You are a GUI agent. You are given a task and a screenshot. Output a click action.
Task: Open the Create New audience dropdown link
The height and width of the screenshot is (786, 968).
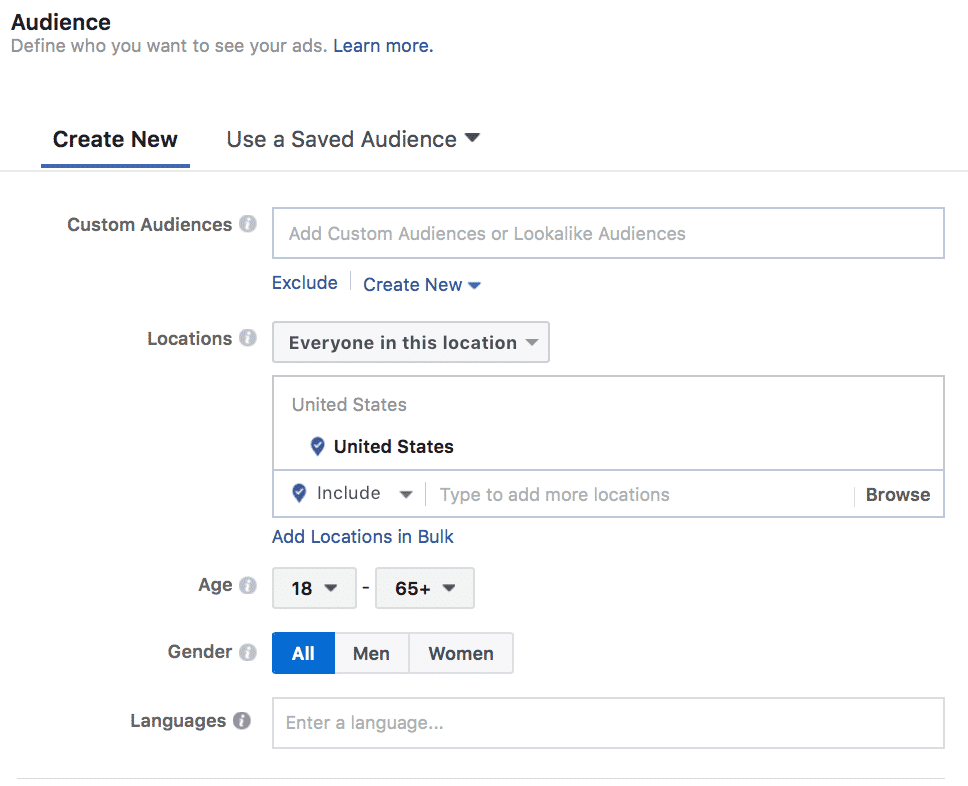422,285
